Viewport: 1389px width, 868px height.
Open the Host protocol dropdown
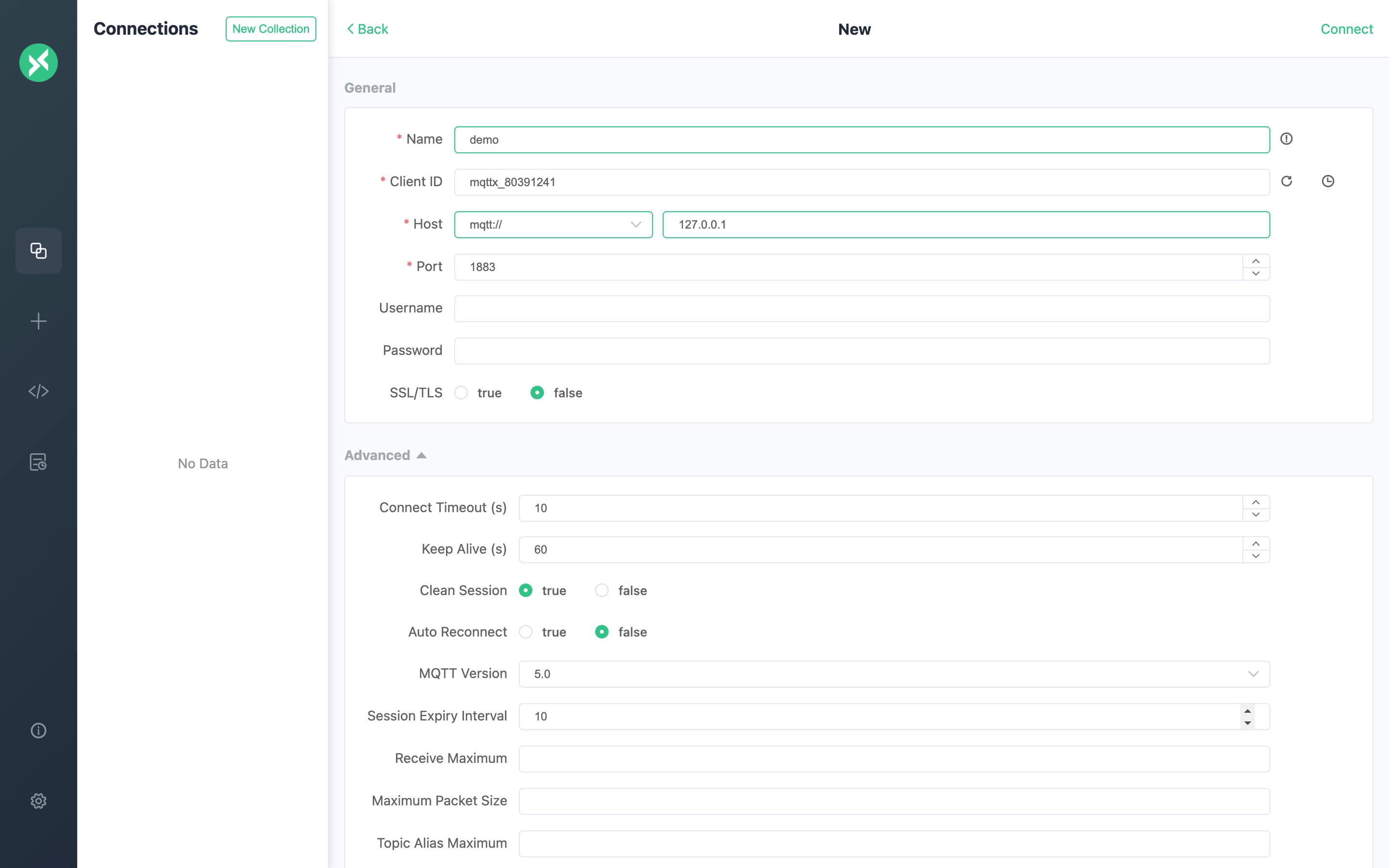pyautogui.click(x=635, y=224)
